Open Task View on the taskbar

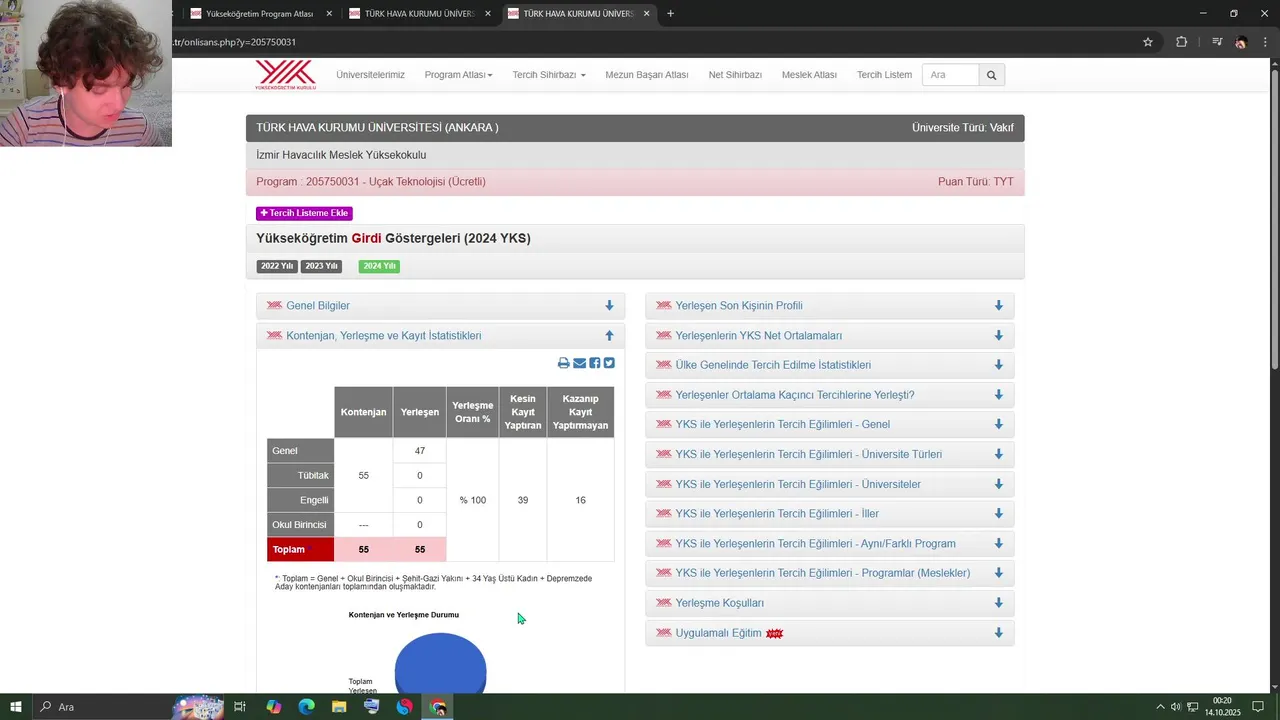coord(240,707)
